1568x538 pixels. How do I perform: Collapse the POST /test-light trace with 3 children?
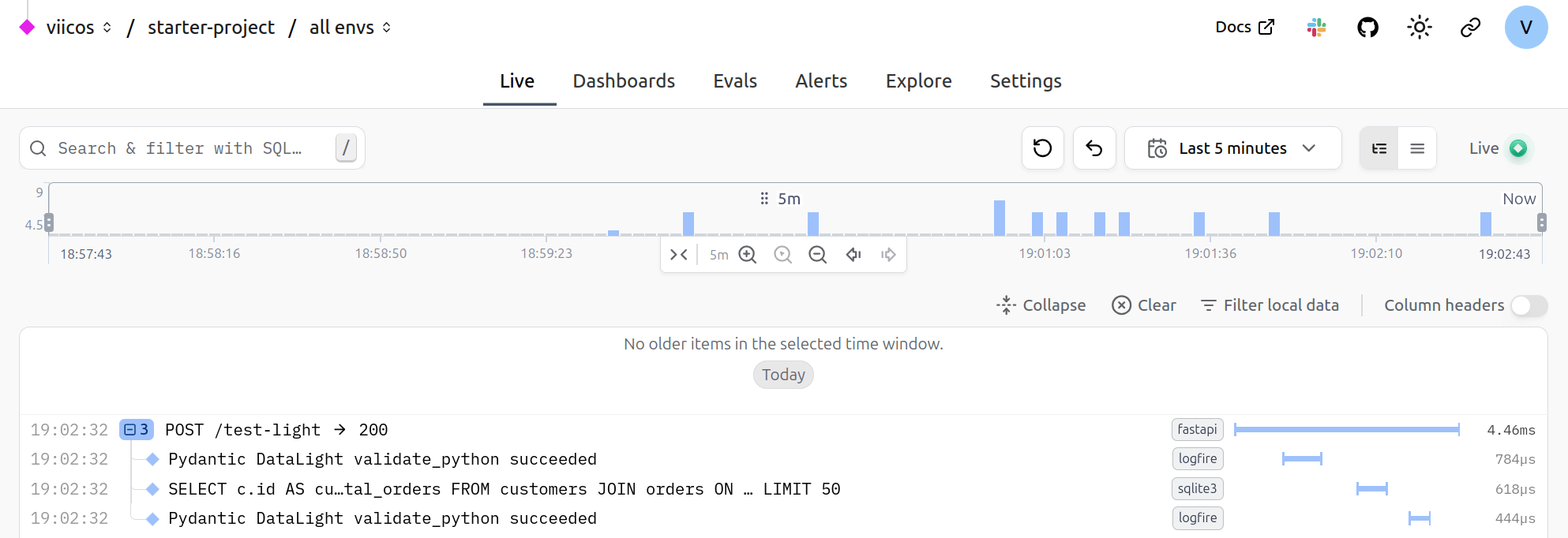[137, 430]
